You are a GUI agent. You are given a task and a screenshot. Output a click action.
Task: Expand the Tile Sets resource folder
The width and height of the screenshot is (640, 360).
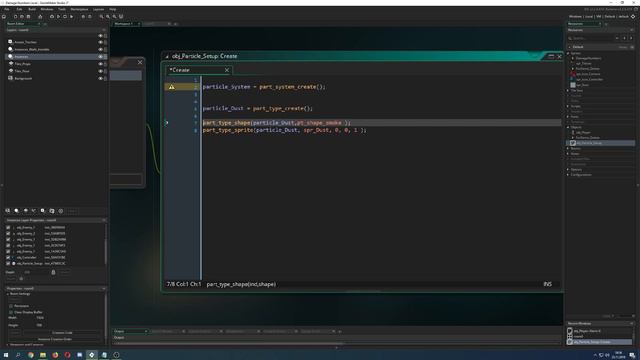click(x=568, y=90)
